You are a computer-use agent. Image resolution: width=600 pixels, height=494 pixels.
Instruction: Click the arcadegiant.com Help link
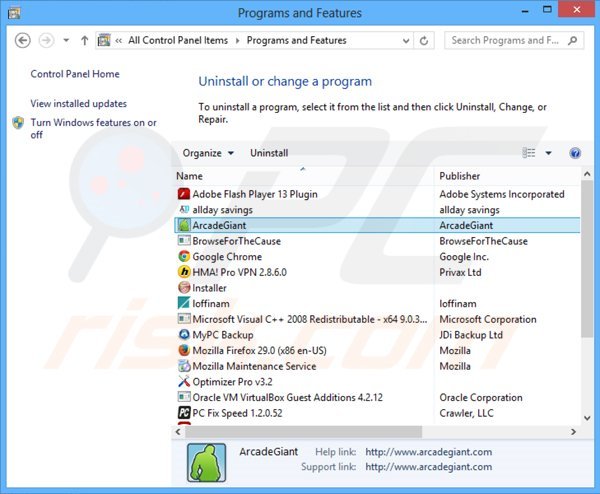coord(429,452)
